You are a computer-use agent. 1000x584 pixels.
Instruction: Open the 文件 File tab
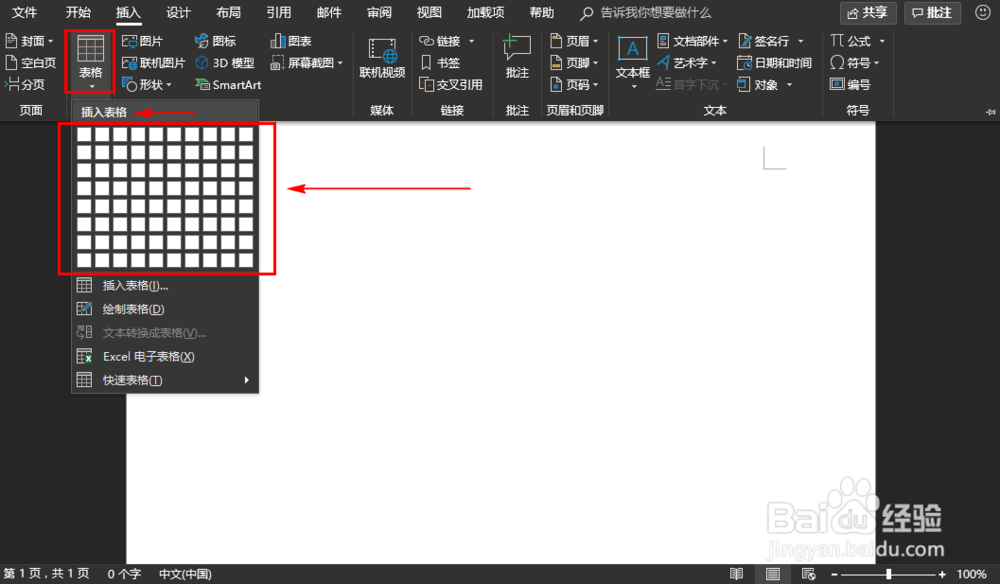tap(25, 12)
